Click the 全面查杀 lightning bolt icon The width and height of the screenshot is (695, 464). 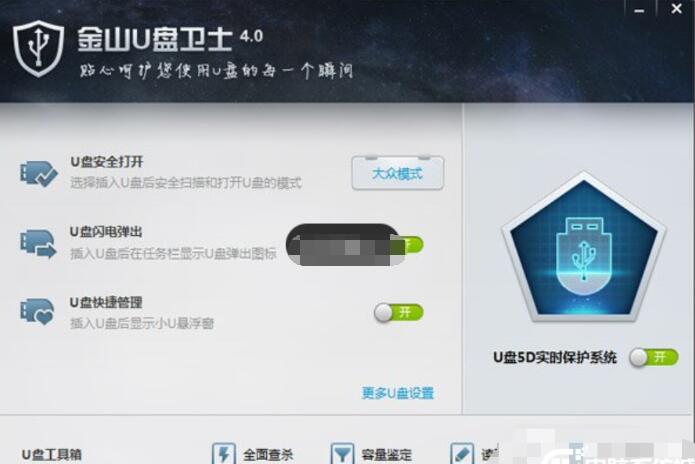pyautogui.click(x=224, y=453)
